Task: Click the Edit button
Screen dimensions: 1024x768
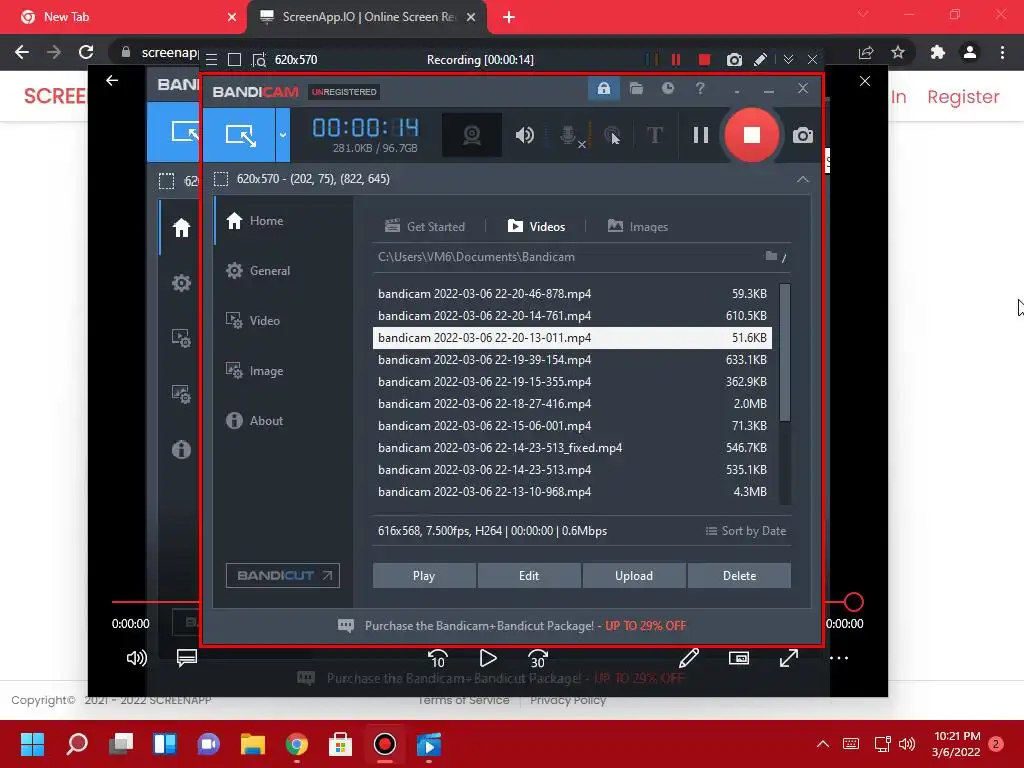Action: [529, 576]
